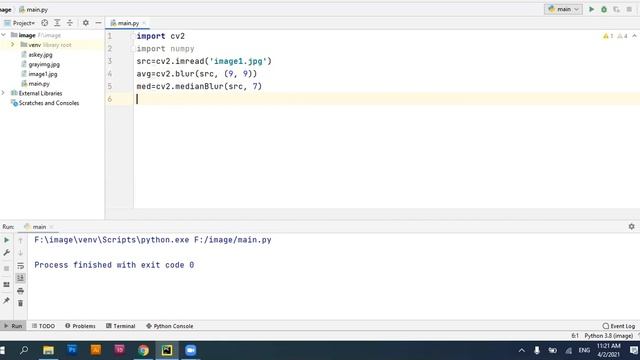Open Chrome from the taskbar
640x360 pixels.
(143, 350)
